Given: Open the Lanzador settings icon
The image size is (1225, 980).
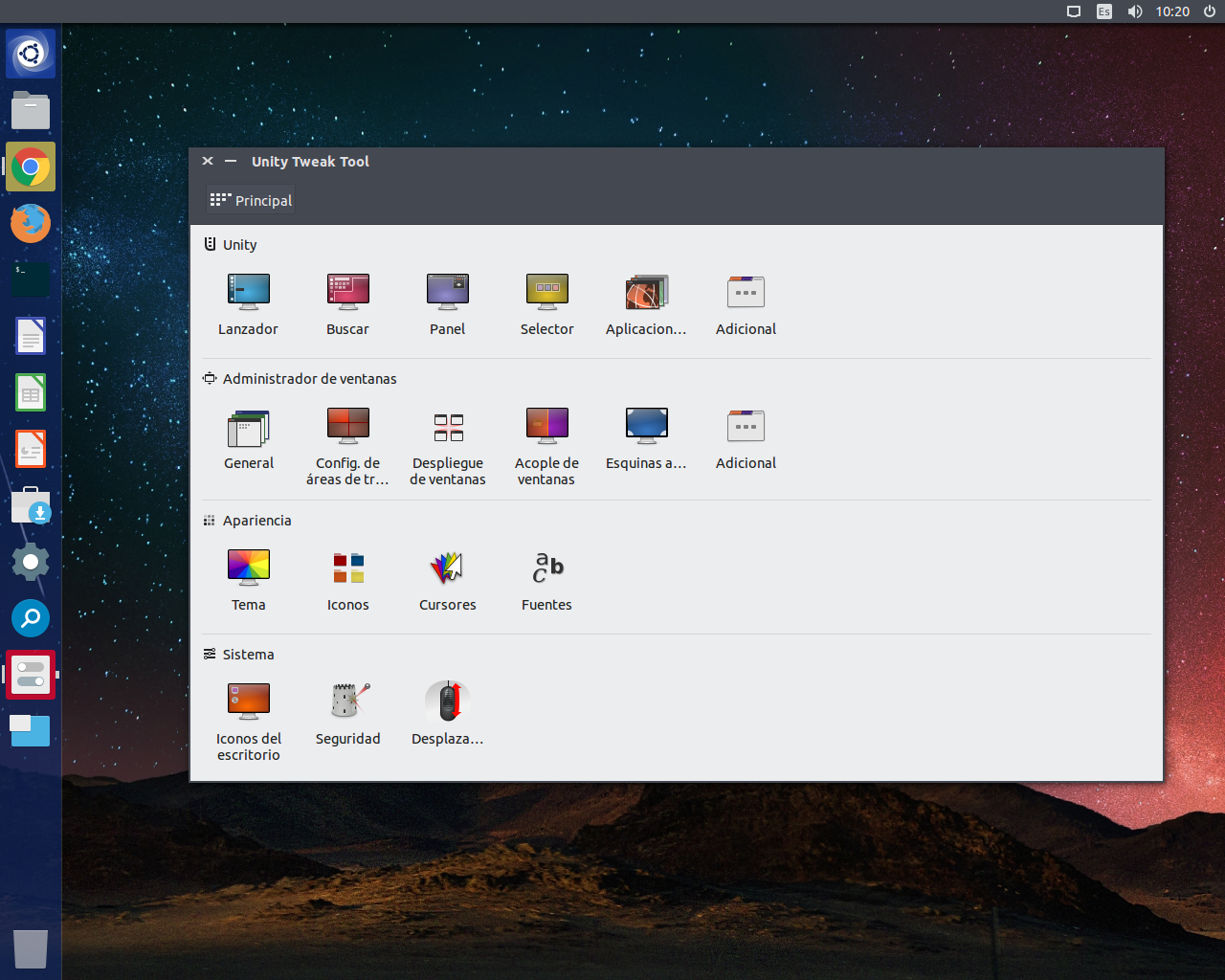Looking at the screenshot, I should tap(248, 292).
